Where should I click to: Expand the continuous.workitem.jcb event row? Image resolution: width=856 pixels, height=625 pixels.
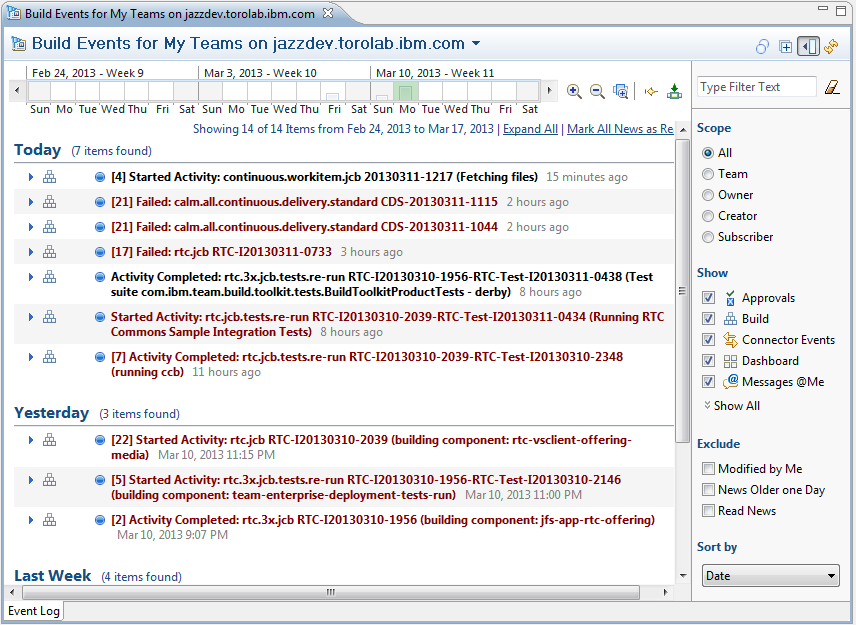point(31,177)
